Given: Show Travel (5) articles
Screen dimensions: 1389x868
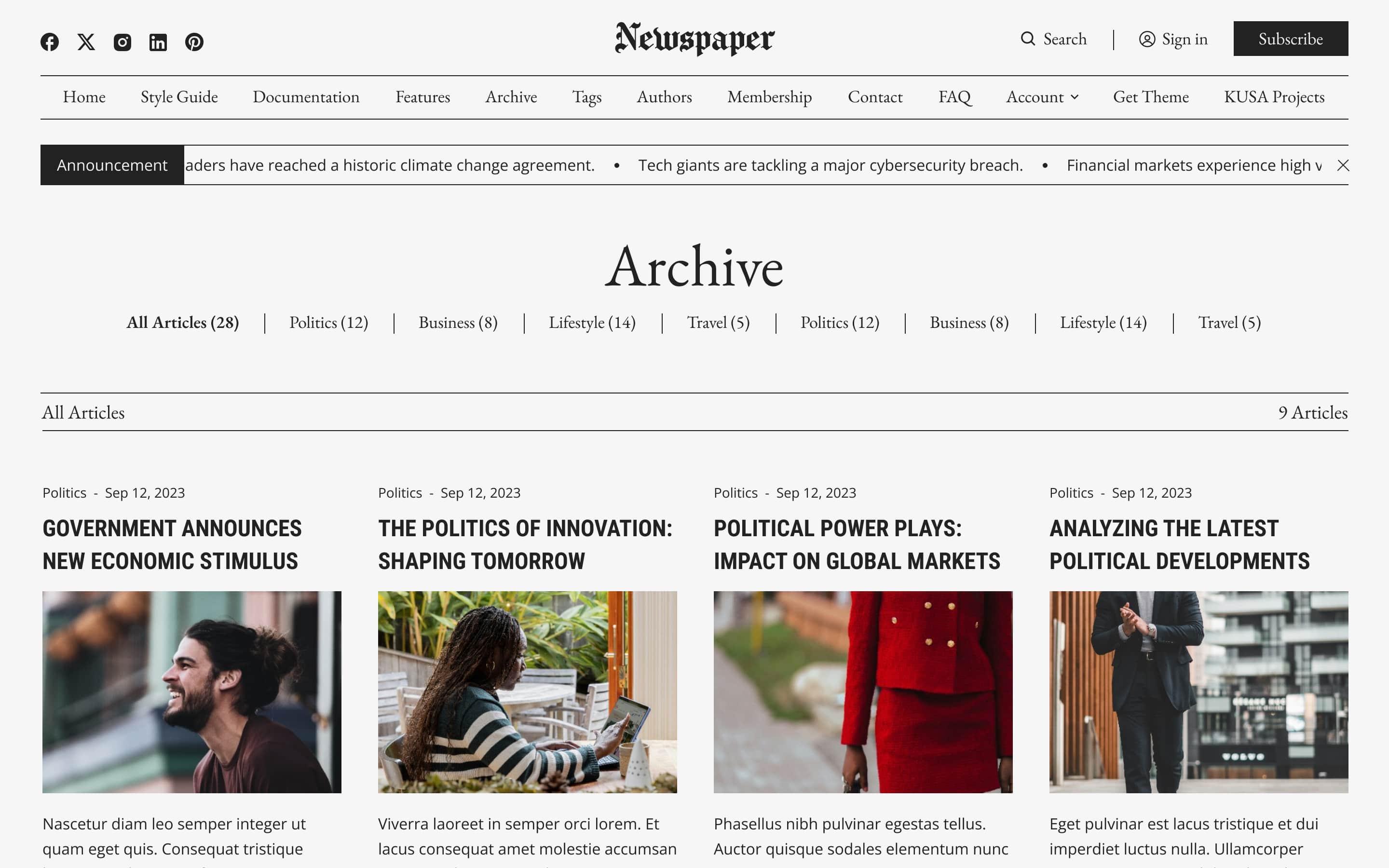Looking at the screenshot, I should (x=718, y=323).
